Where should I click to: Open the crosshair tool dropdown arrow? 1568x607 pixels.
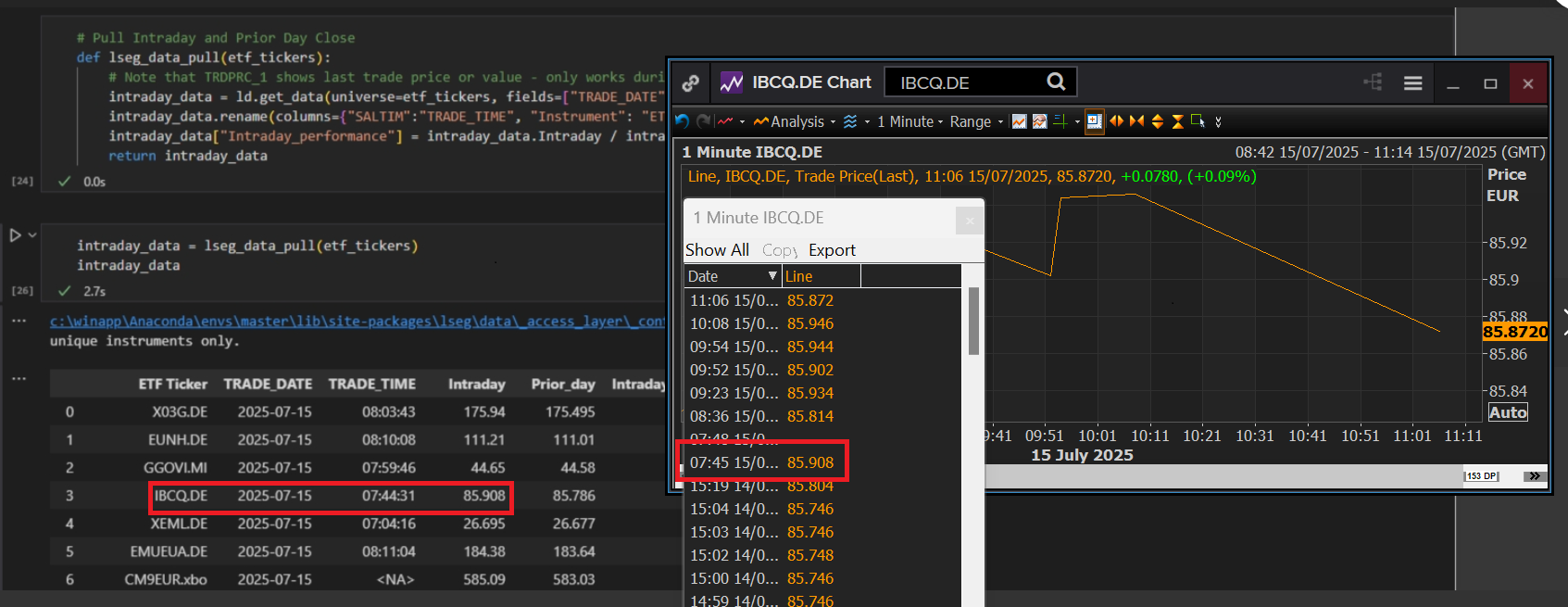tap(1077, 122)
